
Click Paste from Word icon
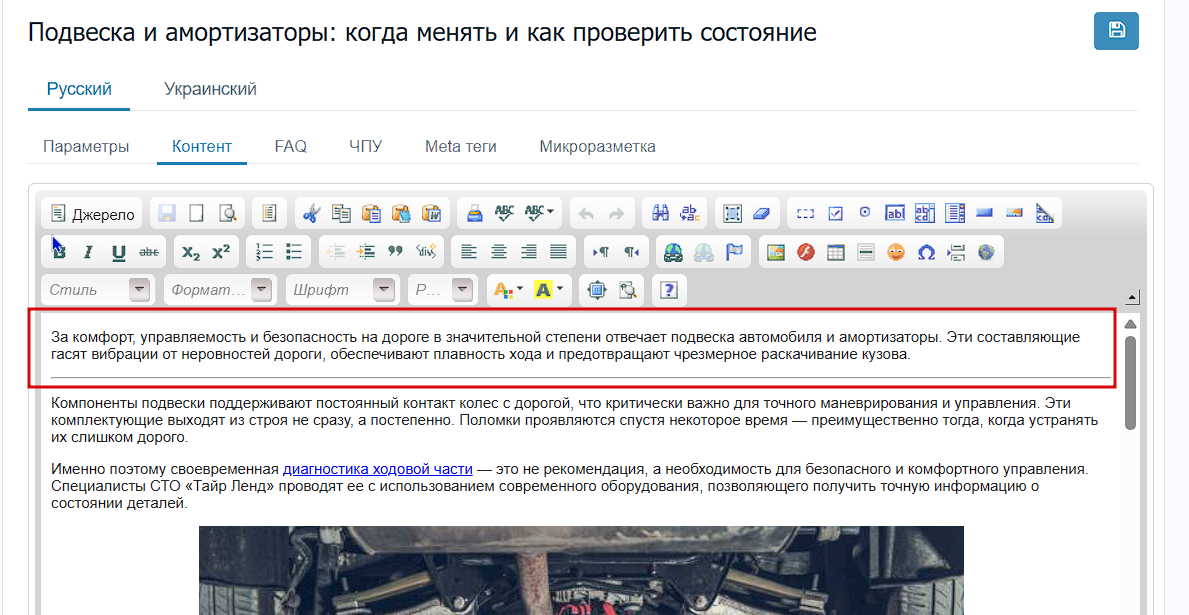tap(431, 214)
